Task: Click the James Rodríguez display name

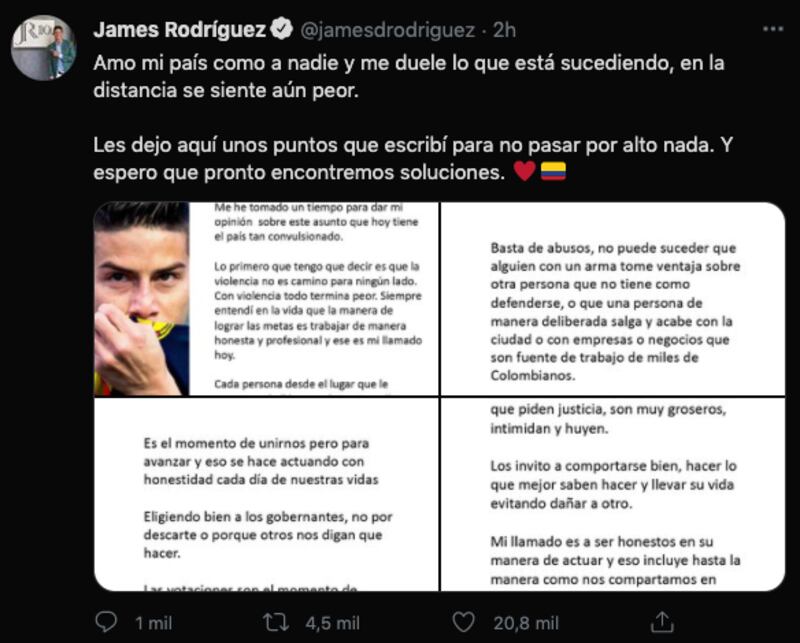Action: point(180,30)
